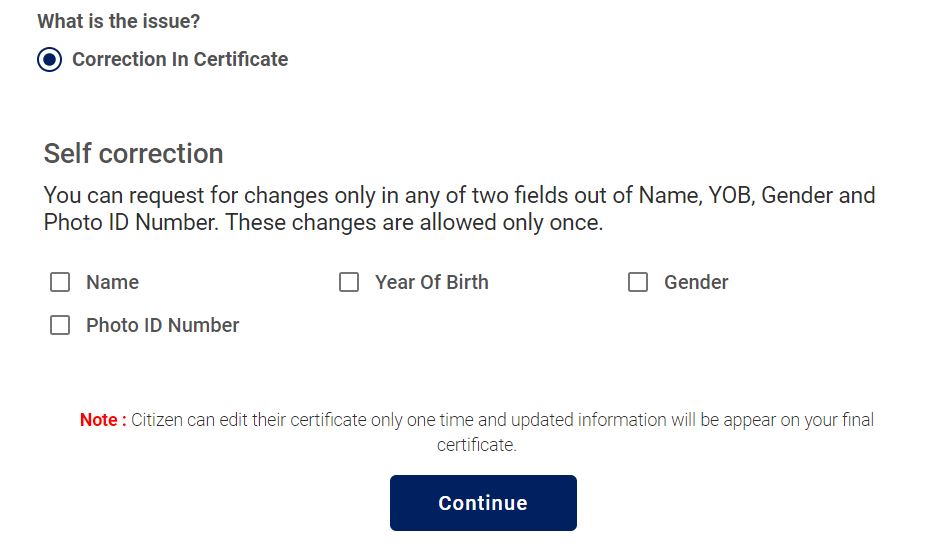Check the Gender checkbox box

pyautogui.click(x=638, y=283)
